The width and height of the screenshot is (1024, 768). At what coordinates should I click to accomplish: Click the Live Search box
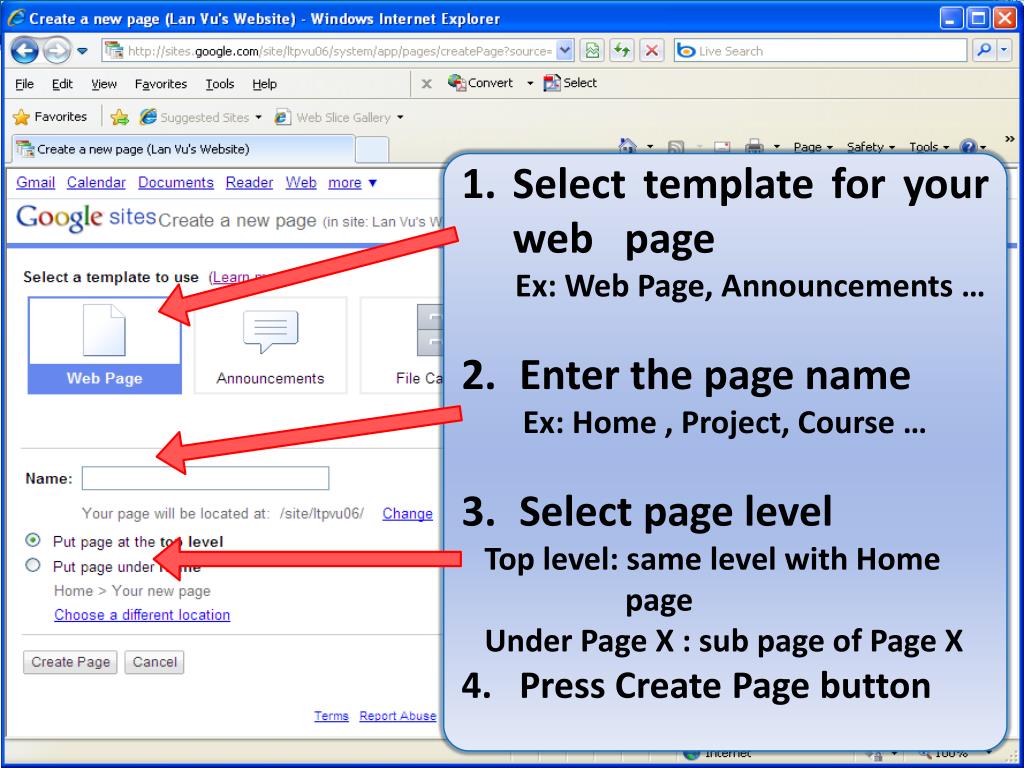pyautogui.click(x=820, y=50)
